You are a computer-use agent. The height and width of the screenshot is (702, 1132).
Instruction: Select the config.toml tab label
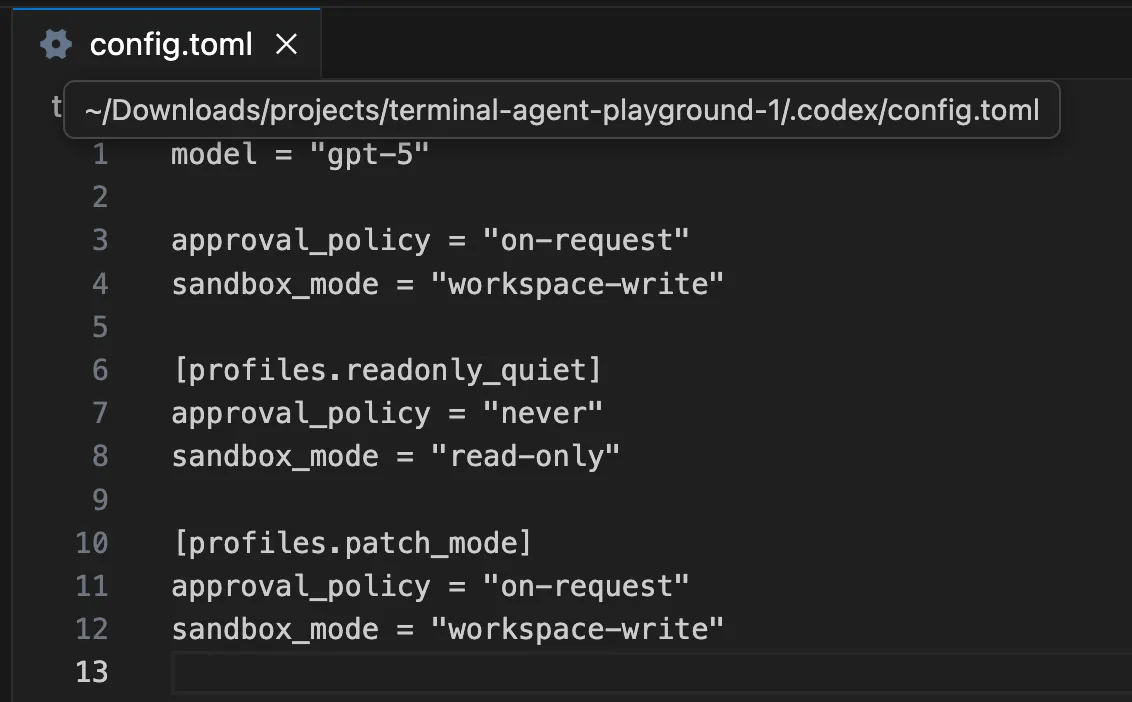tap(171, 45)
